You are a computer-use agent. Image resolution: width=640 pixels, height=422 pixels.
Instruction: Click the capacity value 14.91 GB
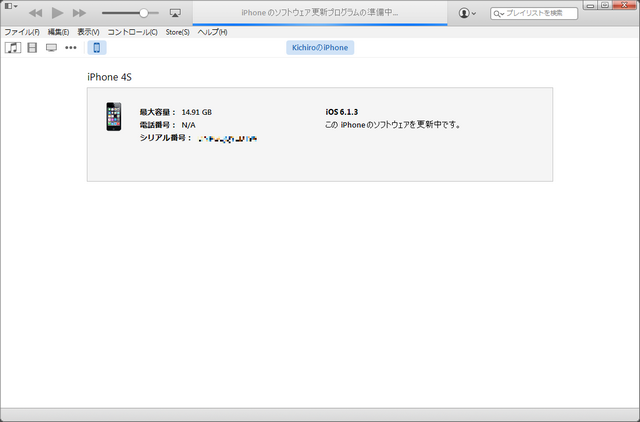[197, 112]
